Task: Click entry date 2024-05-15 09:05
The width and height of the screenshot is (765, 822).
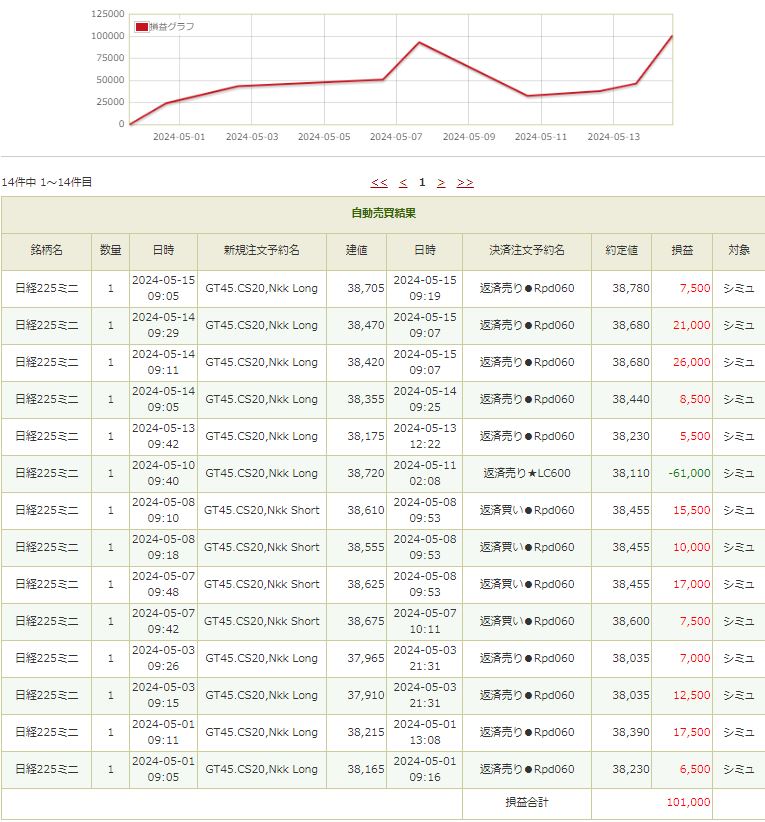Action: point(164,288)
